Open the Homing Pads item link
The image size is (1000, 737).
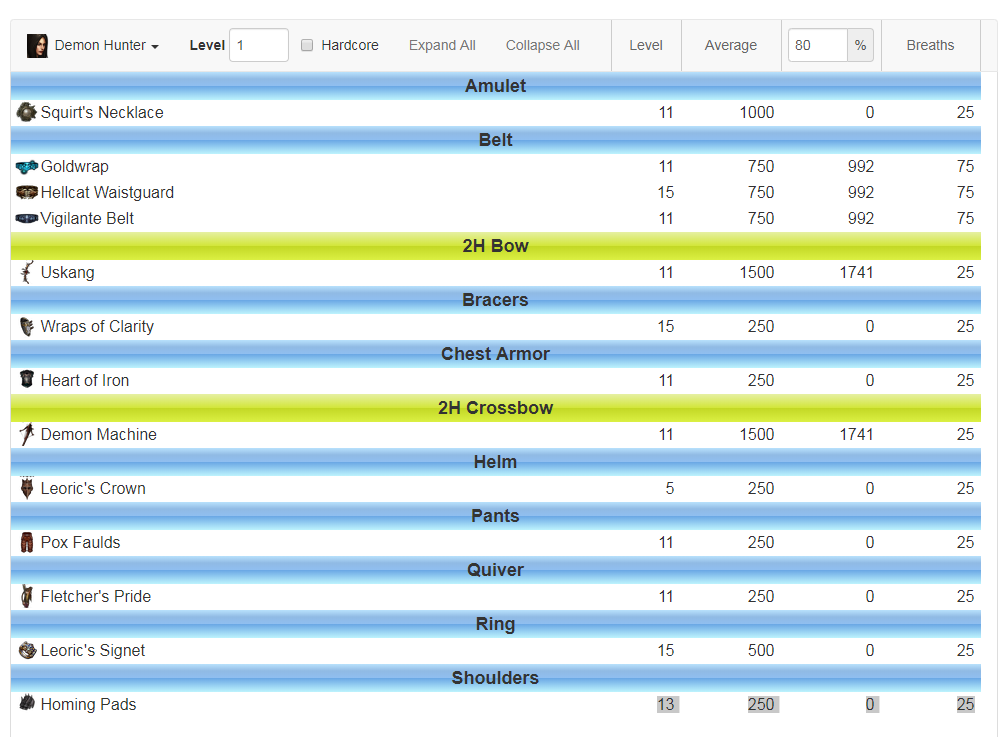pos(89,704)
